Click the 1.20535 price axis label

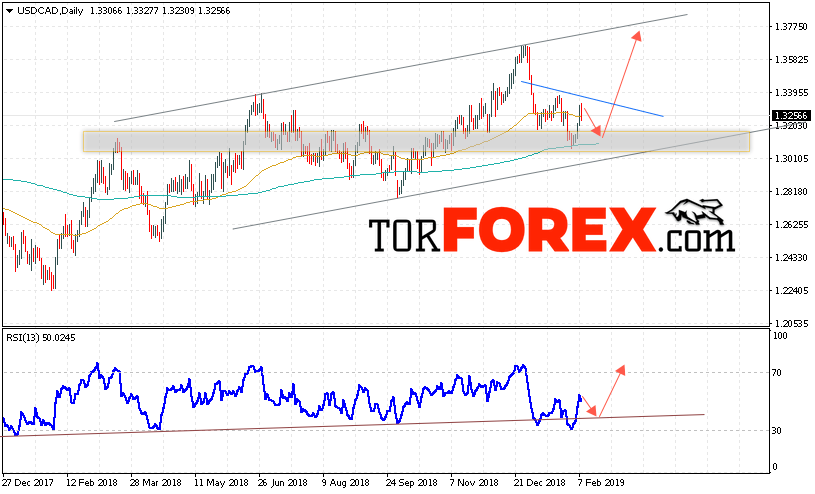point(791,323)
